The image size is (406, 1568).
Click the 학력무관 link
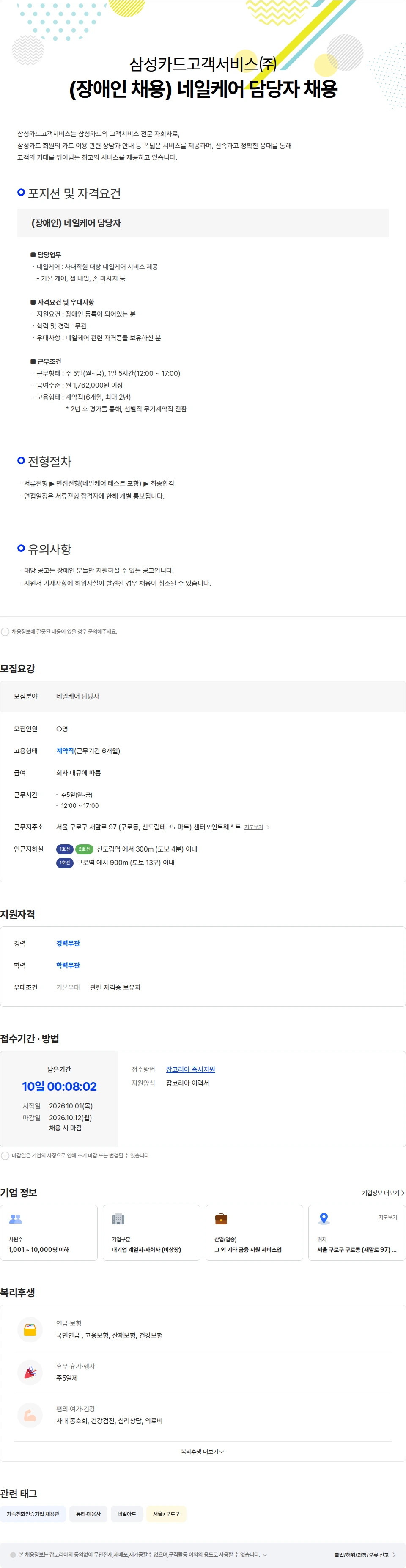pos(68,965)
